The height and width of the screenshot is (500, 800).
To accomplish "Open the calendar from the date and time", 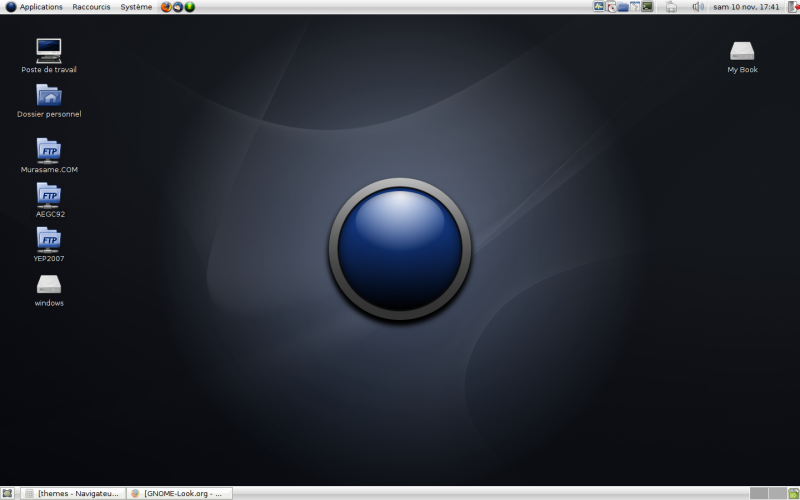I will (x=746, y=7).
